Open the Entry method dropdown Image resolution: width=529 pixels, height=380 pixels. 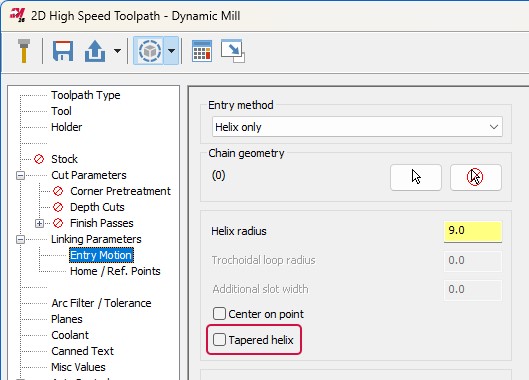point(357,127)
